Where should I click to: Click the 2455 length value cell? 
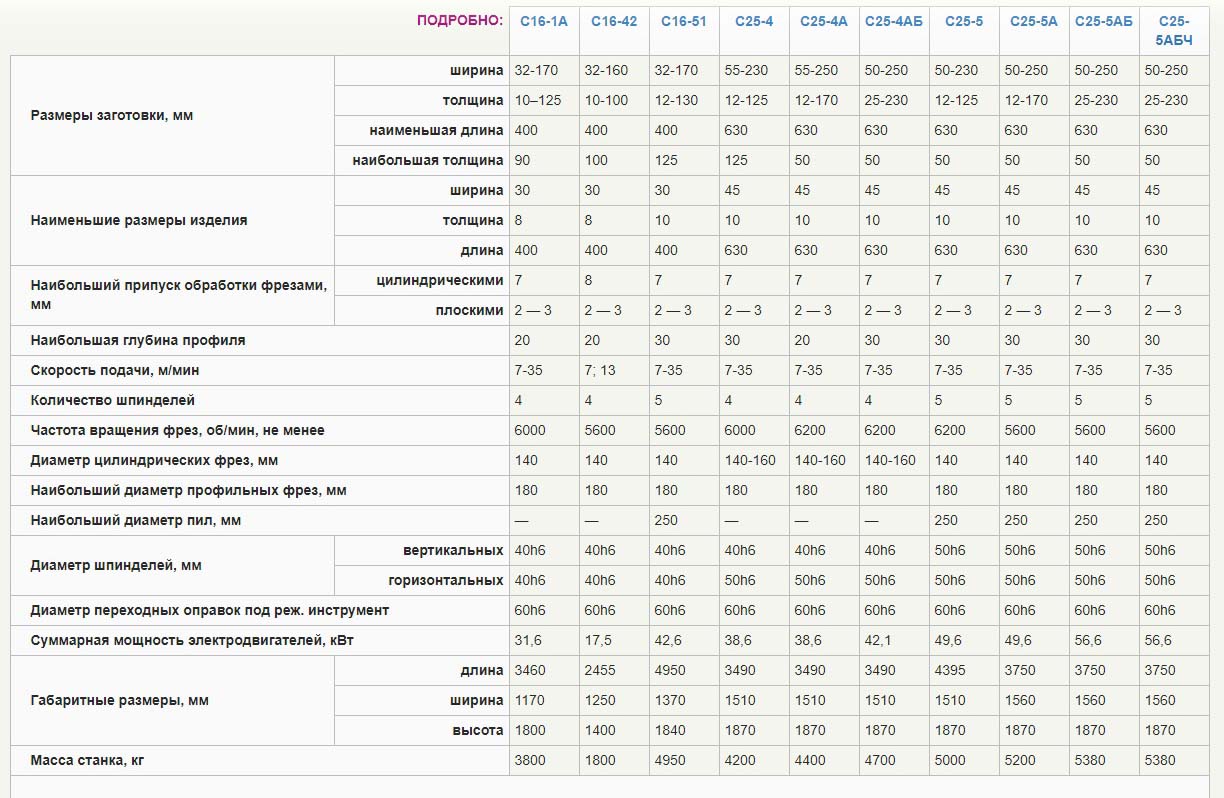600,671
